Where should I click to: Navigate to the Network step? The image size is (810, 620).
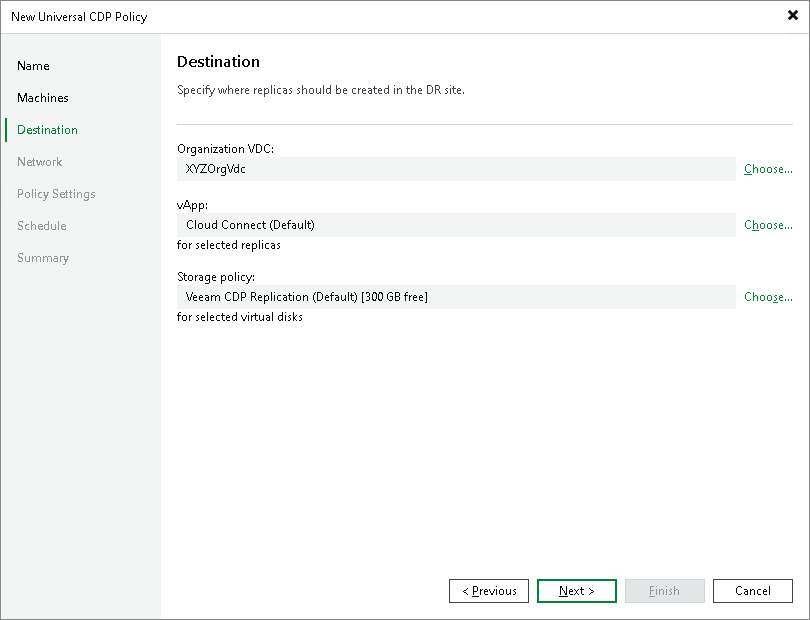(40, 161)
